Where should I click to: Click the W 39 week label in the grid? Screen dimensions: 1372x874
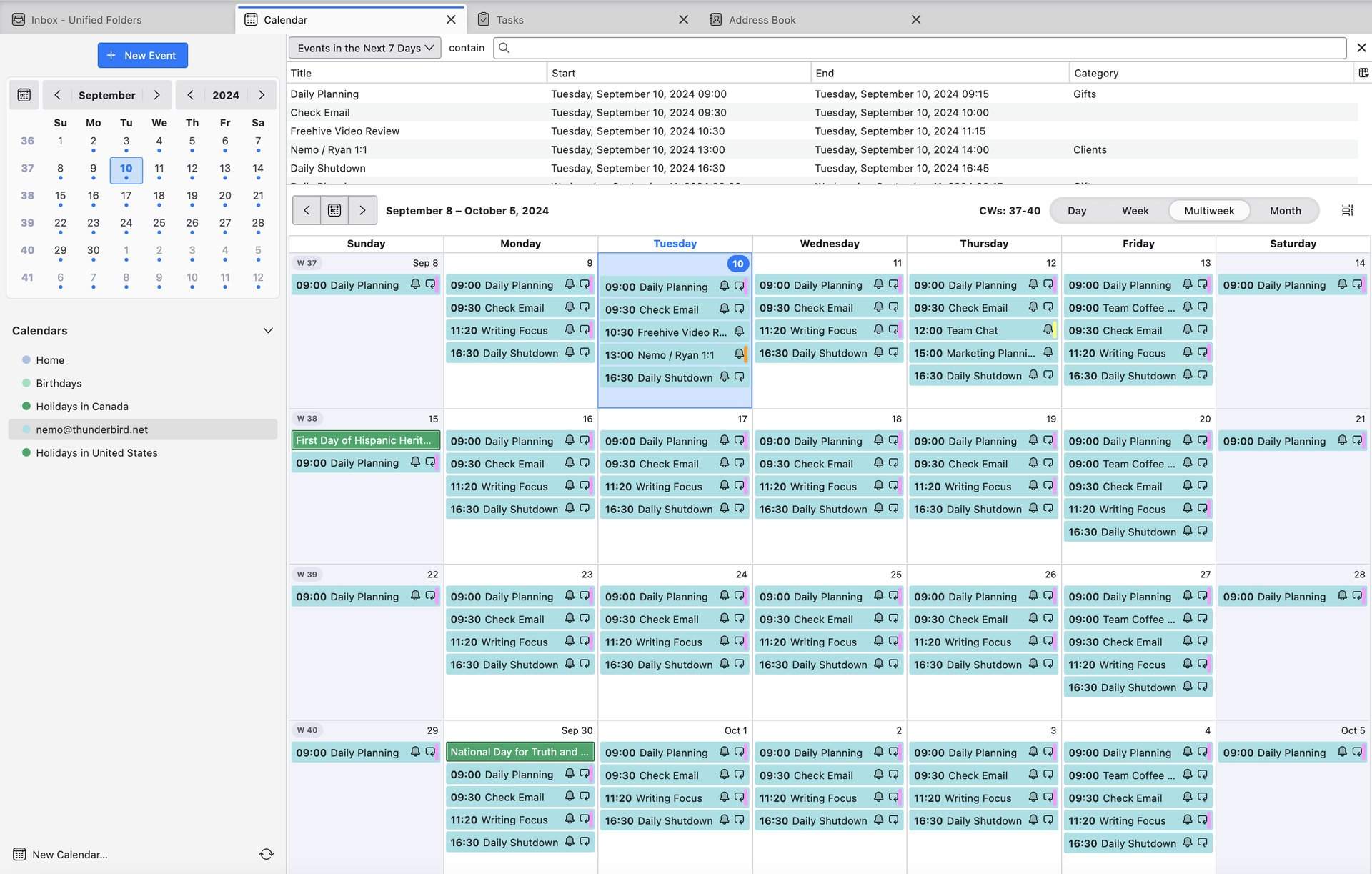pyautogui.click(x=307, y=575)
